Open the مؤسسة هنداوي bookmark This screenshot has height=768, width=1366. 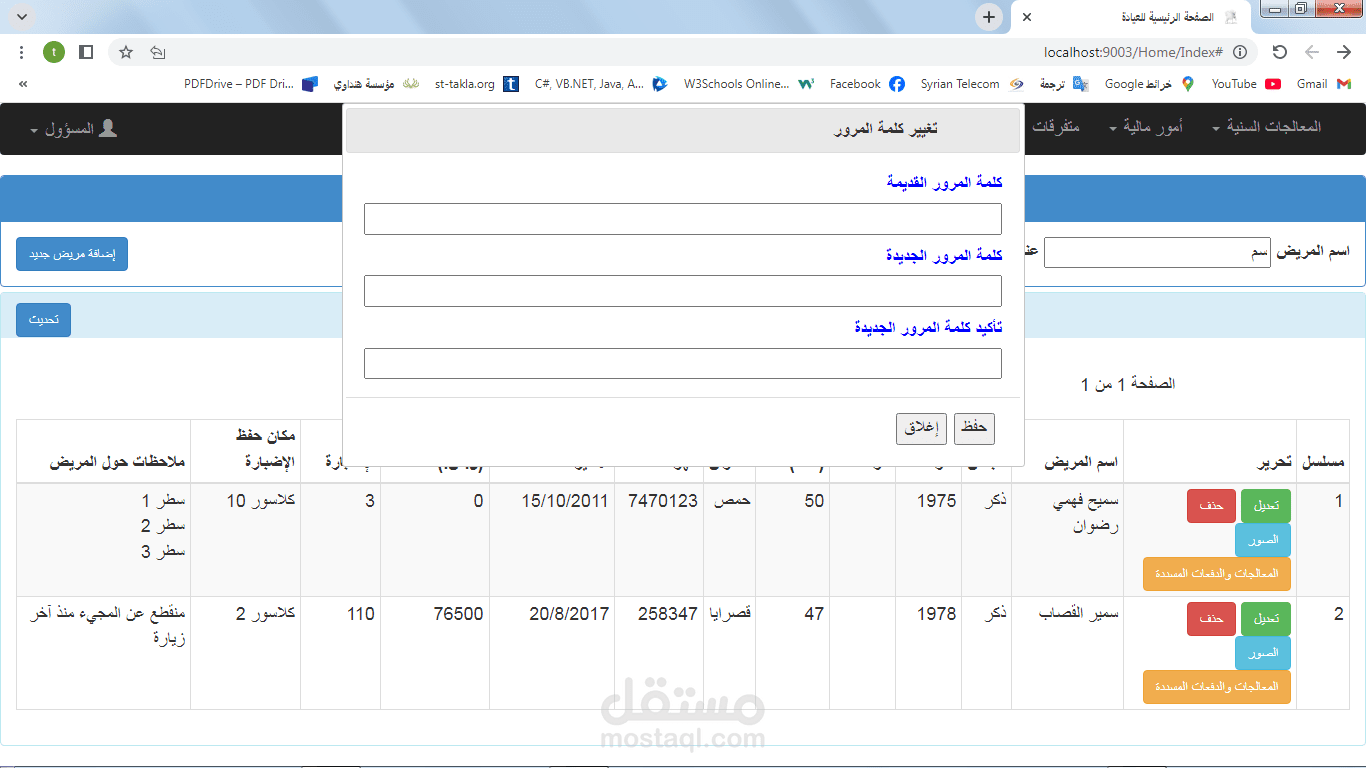pos(375,84)
